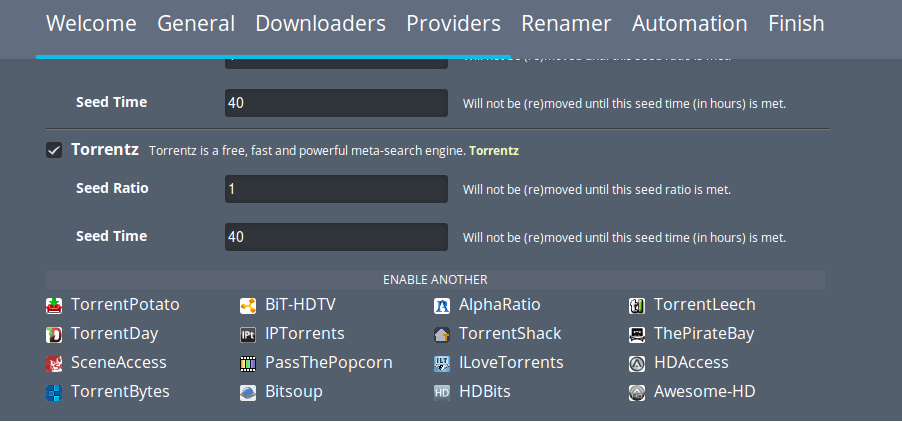Enable the ILoveTorrents provider label
The image size is (902, 422).
[x=511, y=363]
